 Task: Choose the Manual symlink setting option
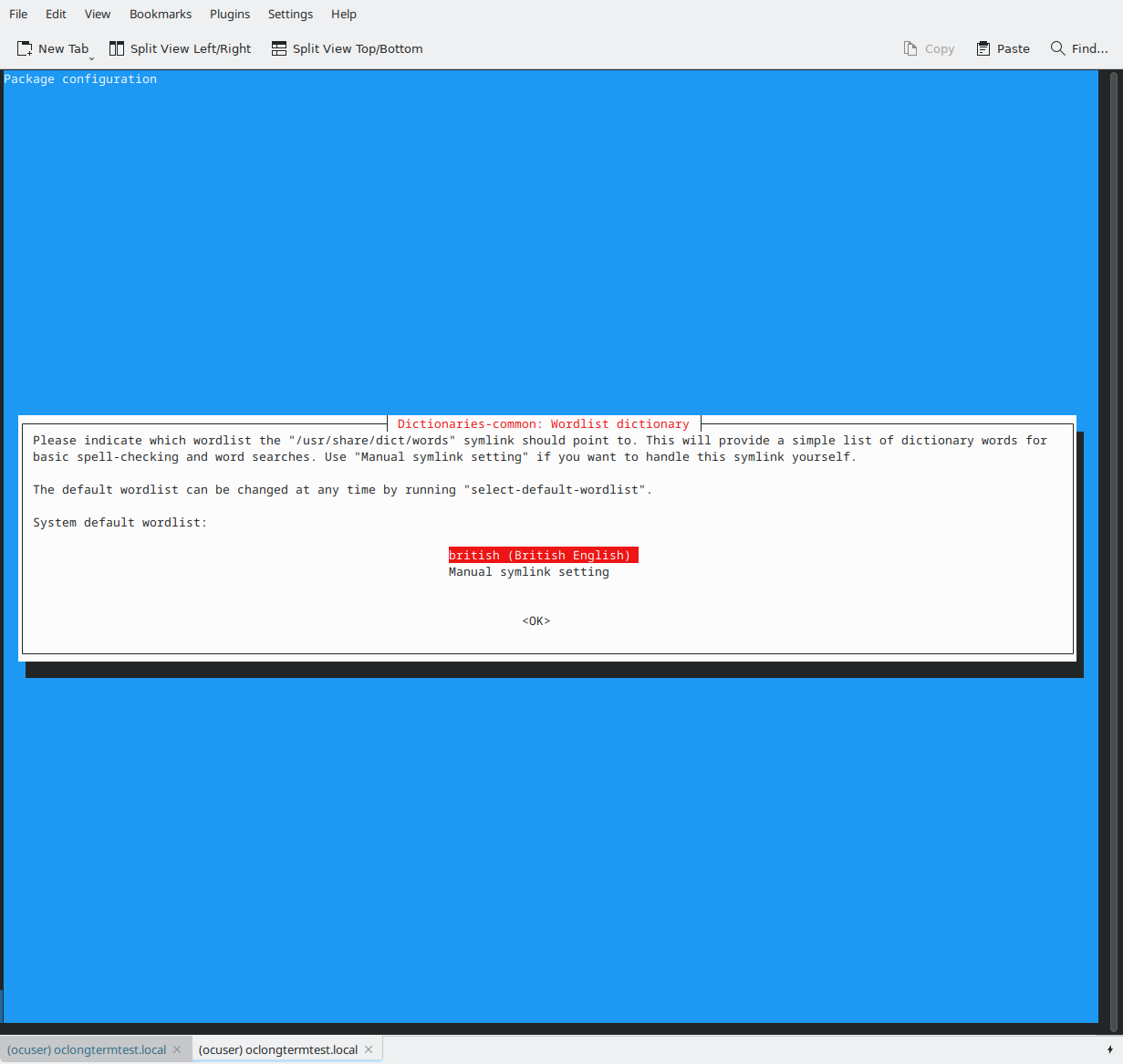(x=528, y=572)
